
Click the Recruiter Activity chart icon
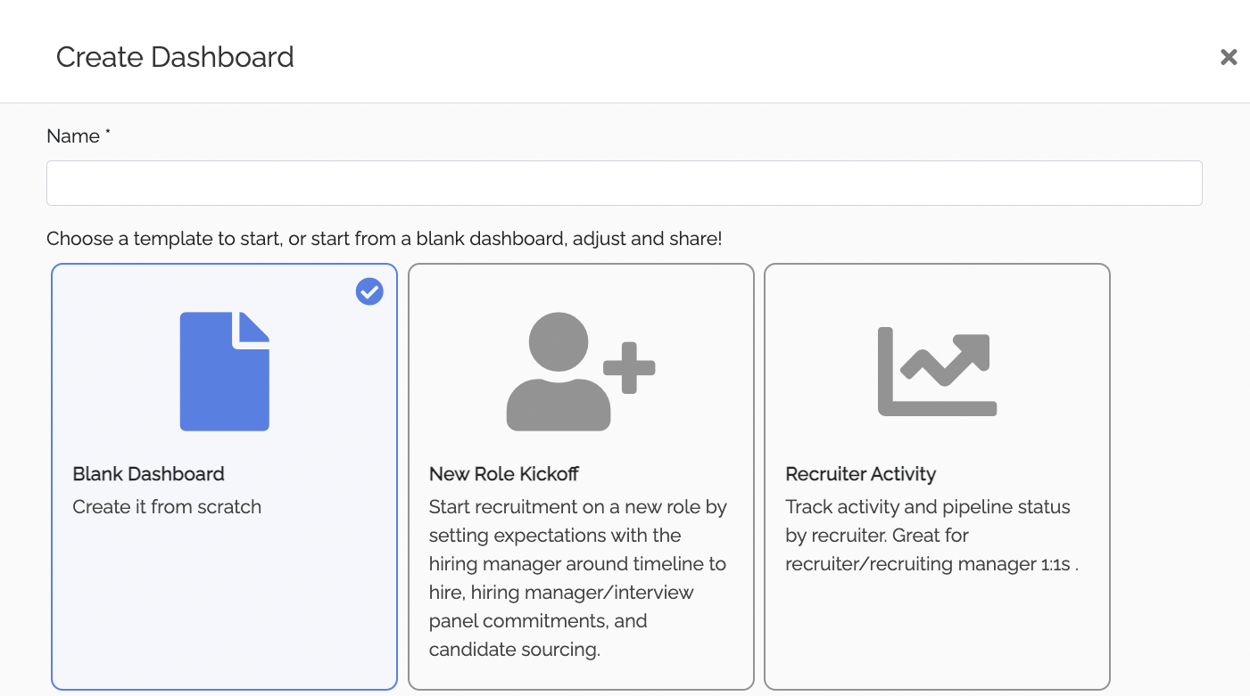pyautogui.click(x=936, y=370)
